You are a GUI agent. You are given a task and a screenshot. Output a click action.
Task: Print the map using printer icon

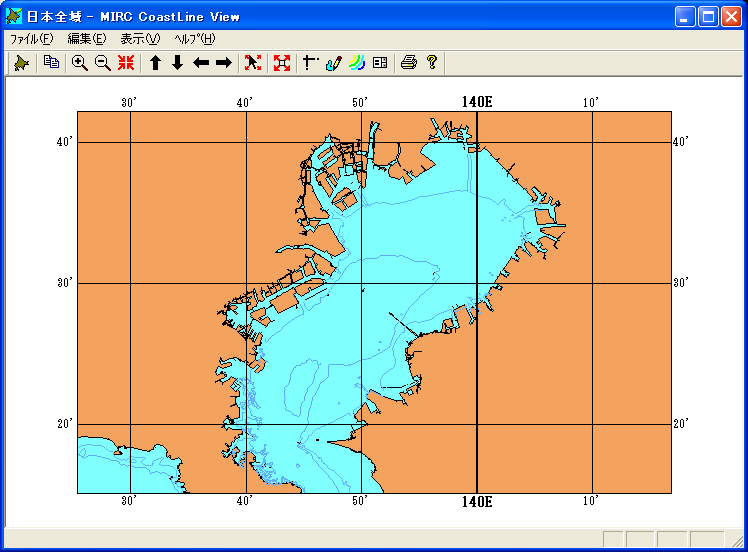[408, 63]
